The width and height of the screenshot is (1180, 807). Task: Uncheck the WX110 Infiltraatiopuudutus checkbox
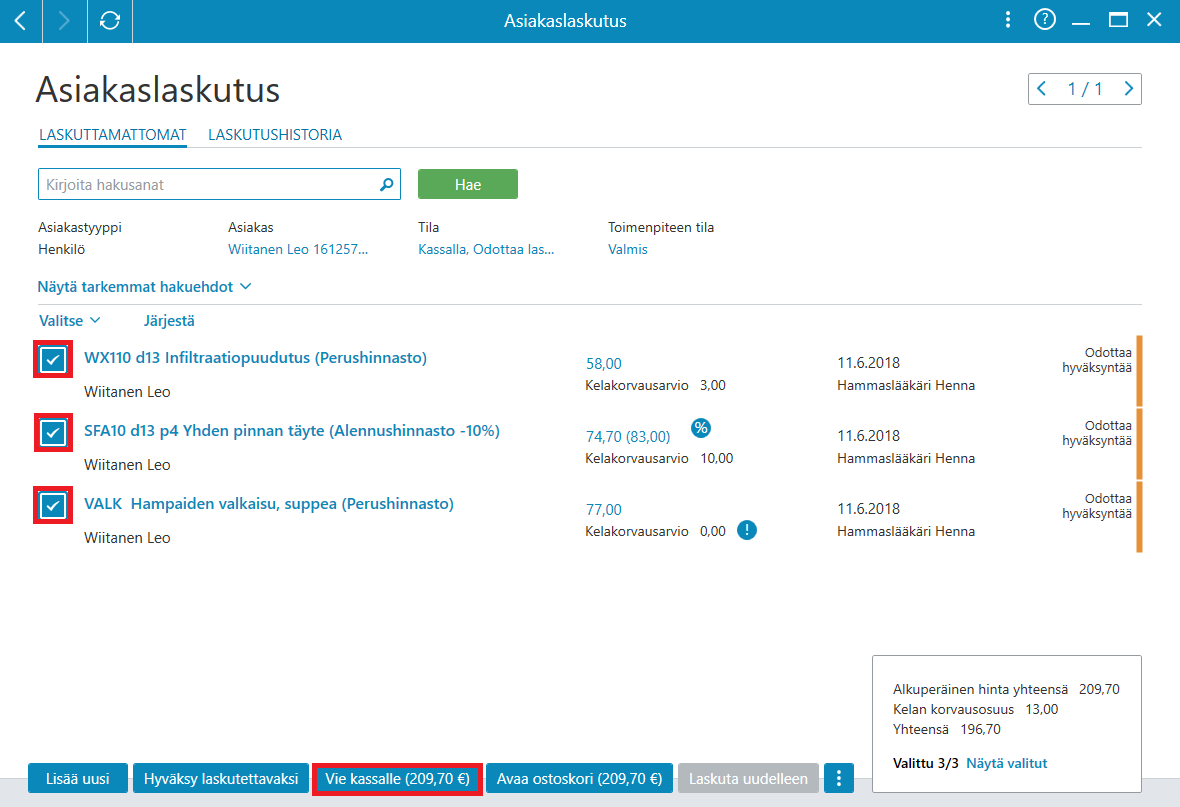(53, 360)
